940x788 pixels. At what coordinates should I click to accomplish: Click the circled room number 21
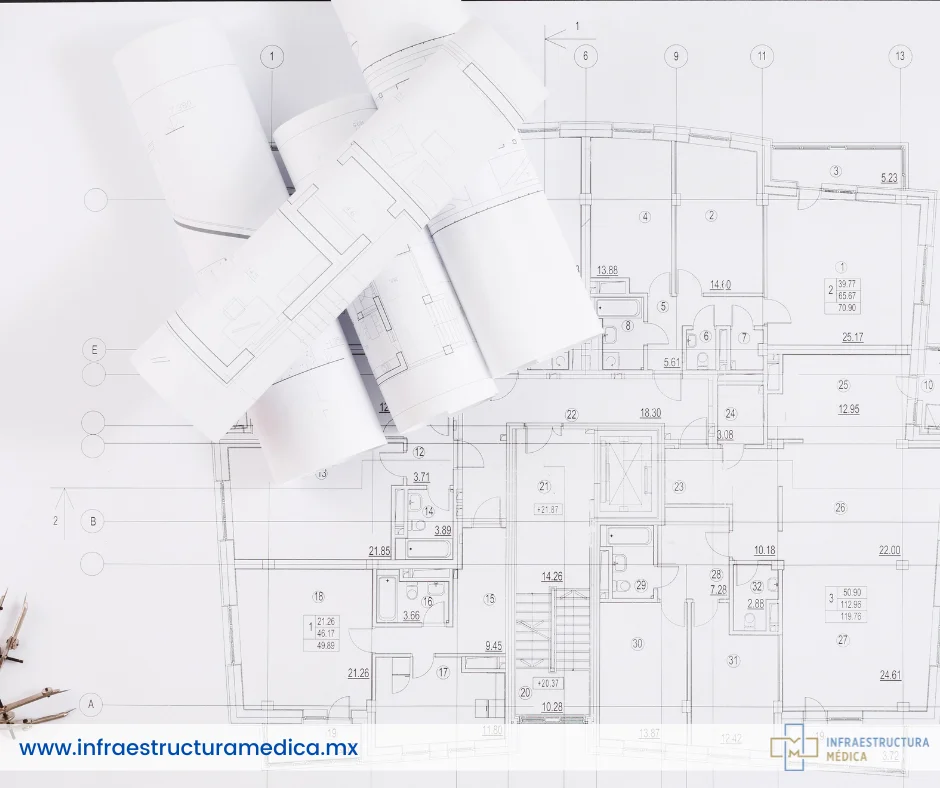point(545,487)
